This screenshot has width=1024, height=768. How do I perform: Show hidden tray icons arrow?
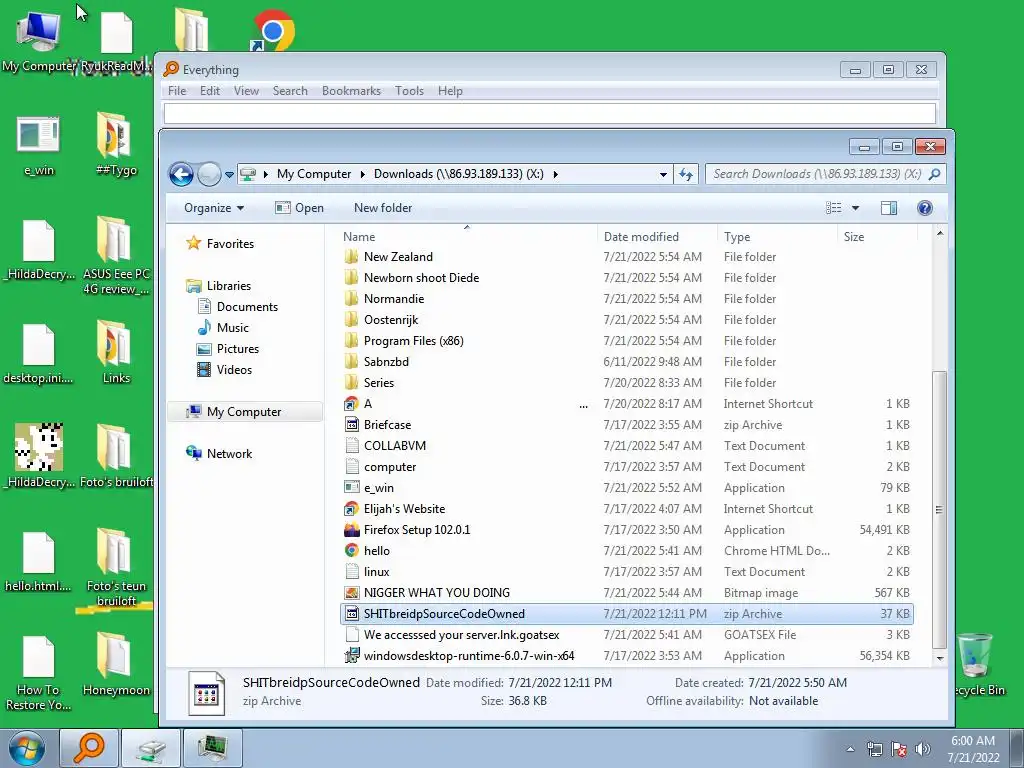pyautogui.click(x=850, y=749)
